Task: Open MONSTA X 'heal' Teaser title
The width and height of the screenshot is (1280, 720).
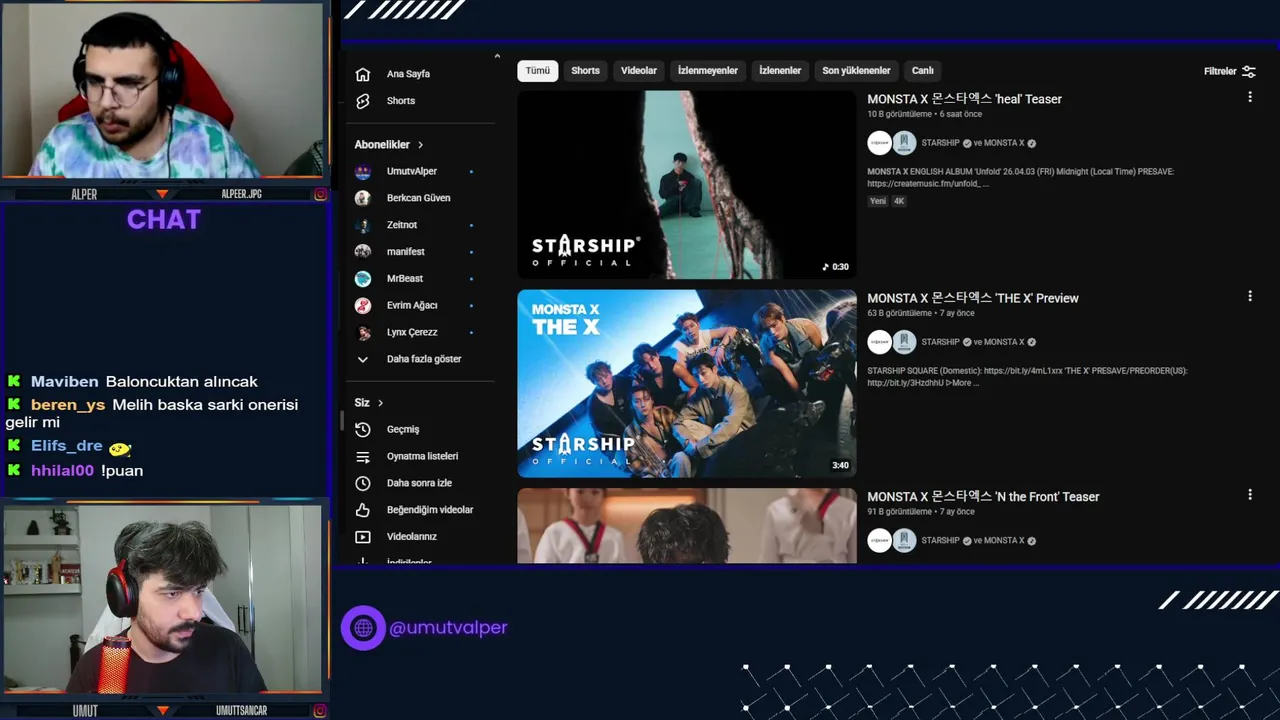Action: tap(964, 99)
